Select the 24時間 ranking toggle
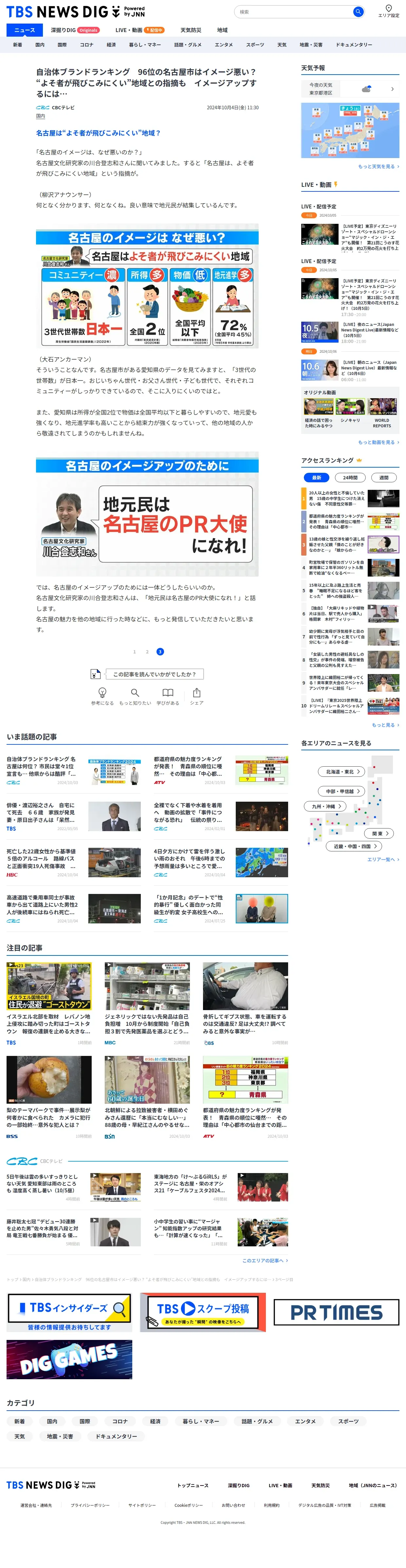Image resolution: width=406 pixels, height=1568 pixels. 350,478
